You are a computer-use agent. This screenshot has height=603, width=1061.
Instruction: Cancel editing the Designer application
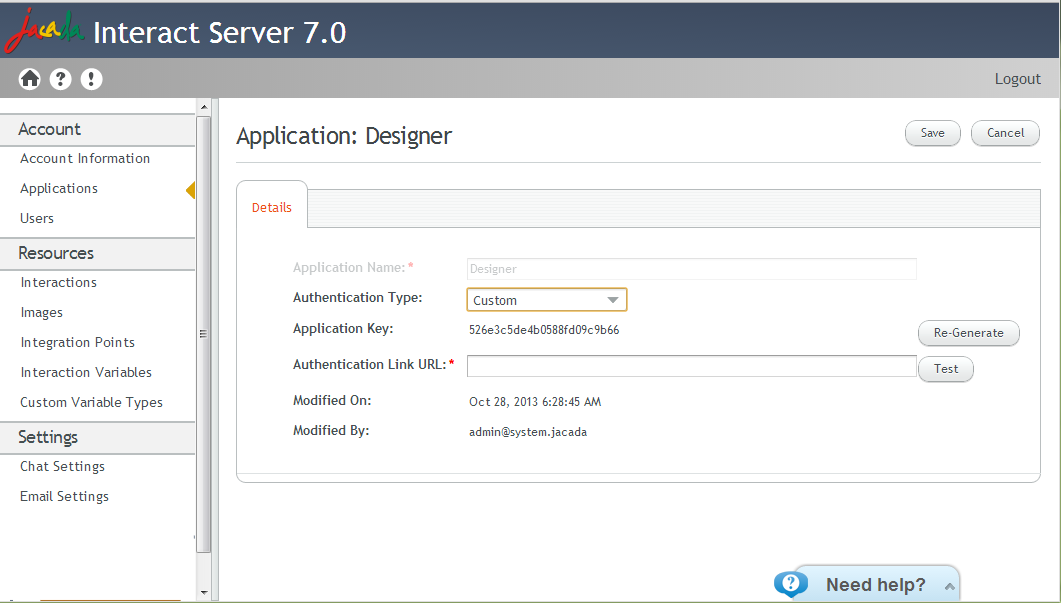[1005, 133]
